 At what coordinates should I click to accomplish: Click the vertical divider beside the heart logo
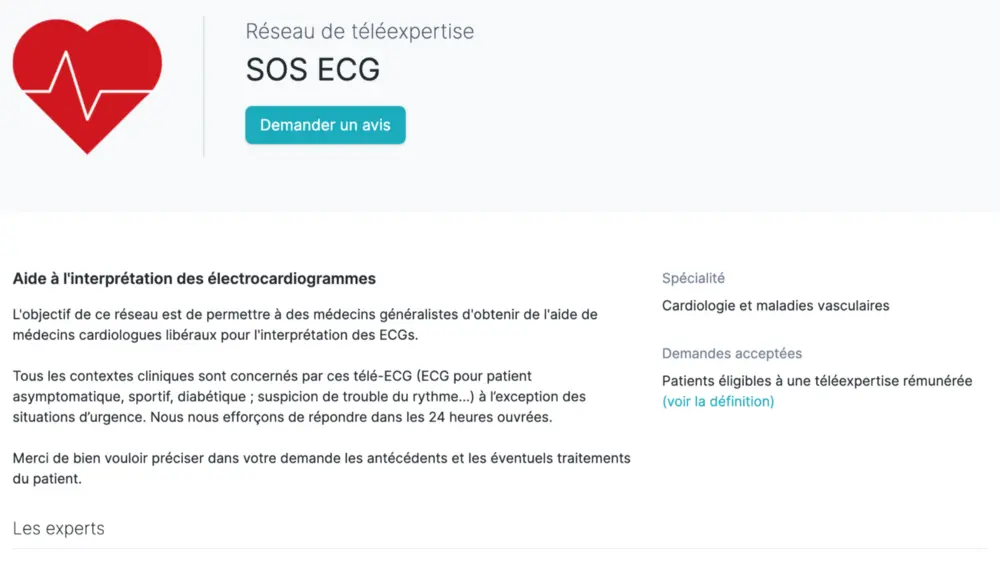coord(204,86)
